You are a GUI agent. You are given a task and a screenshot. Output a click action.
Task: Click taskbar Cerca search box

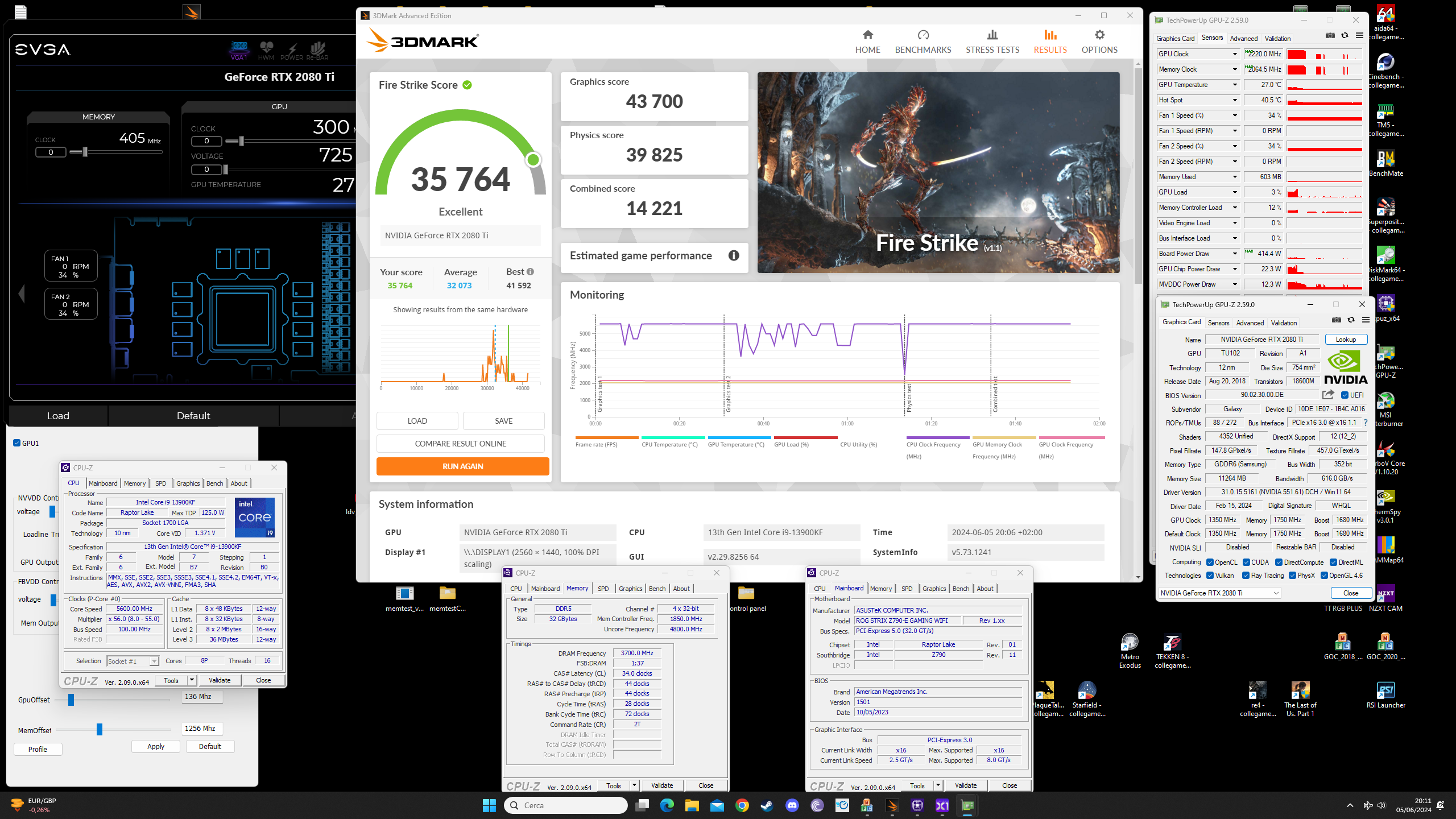pos(565,805)
